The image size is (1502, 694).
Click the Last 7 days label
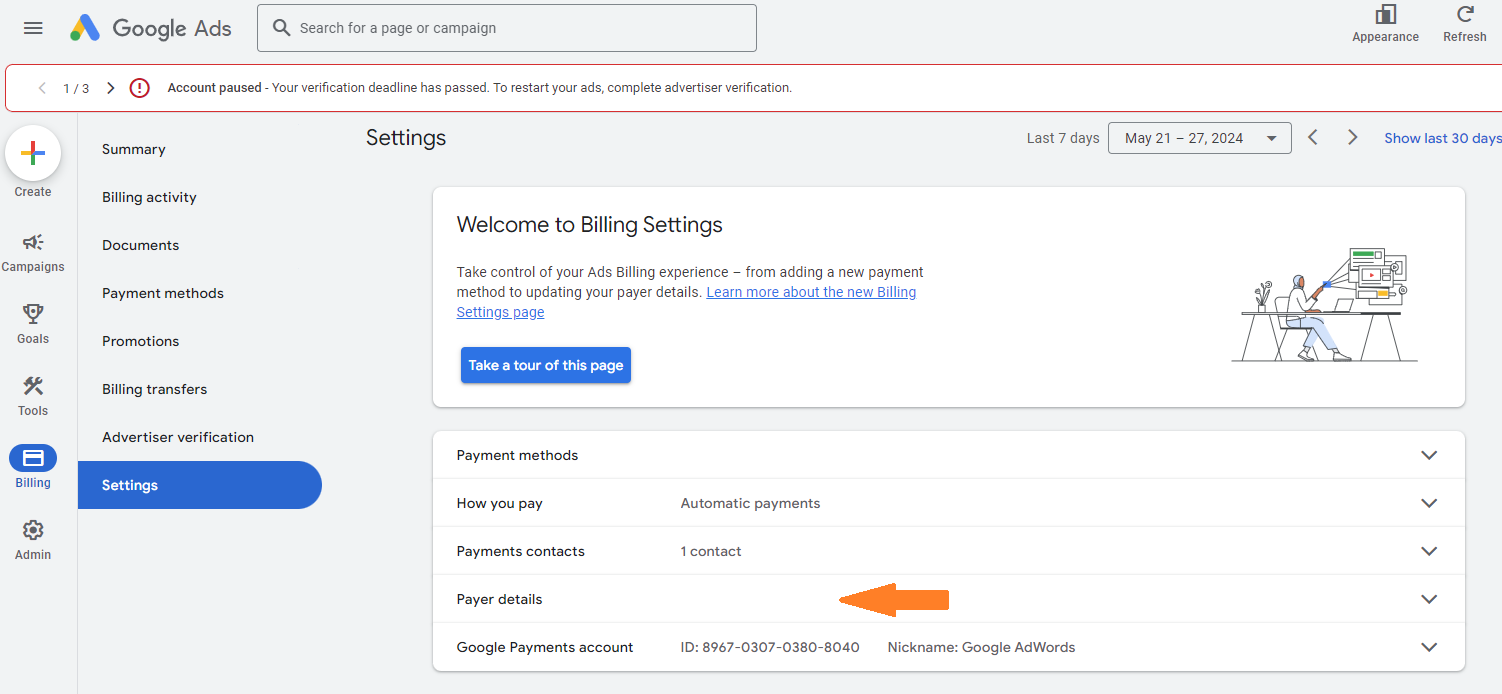(1063, 138)
